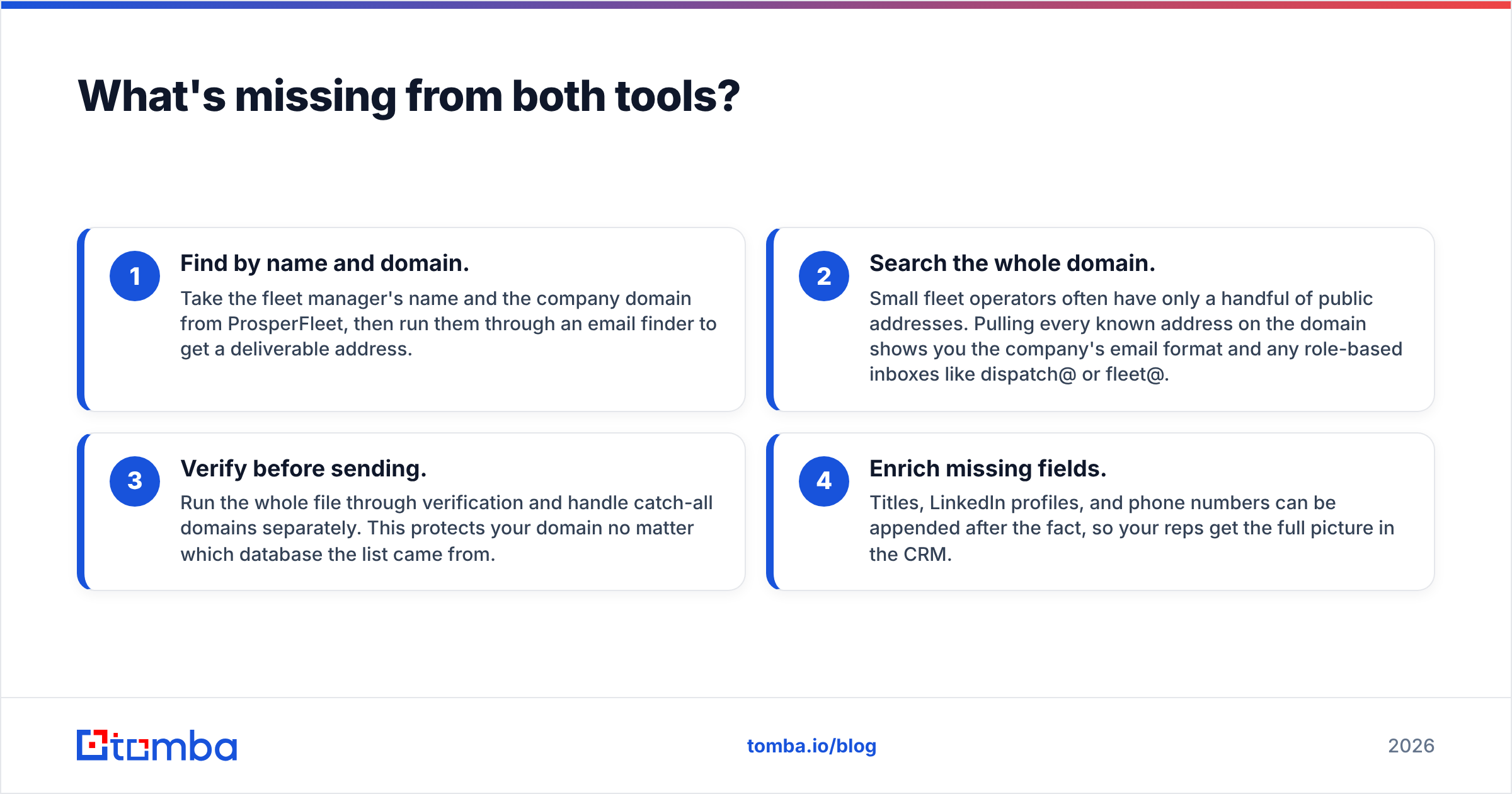Click the year 2026 in the footer
This screenshot has width=1512, height=794.
tap(1411, 746)
